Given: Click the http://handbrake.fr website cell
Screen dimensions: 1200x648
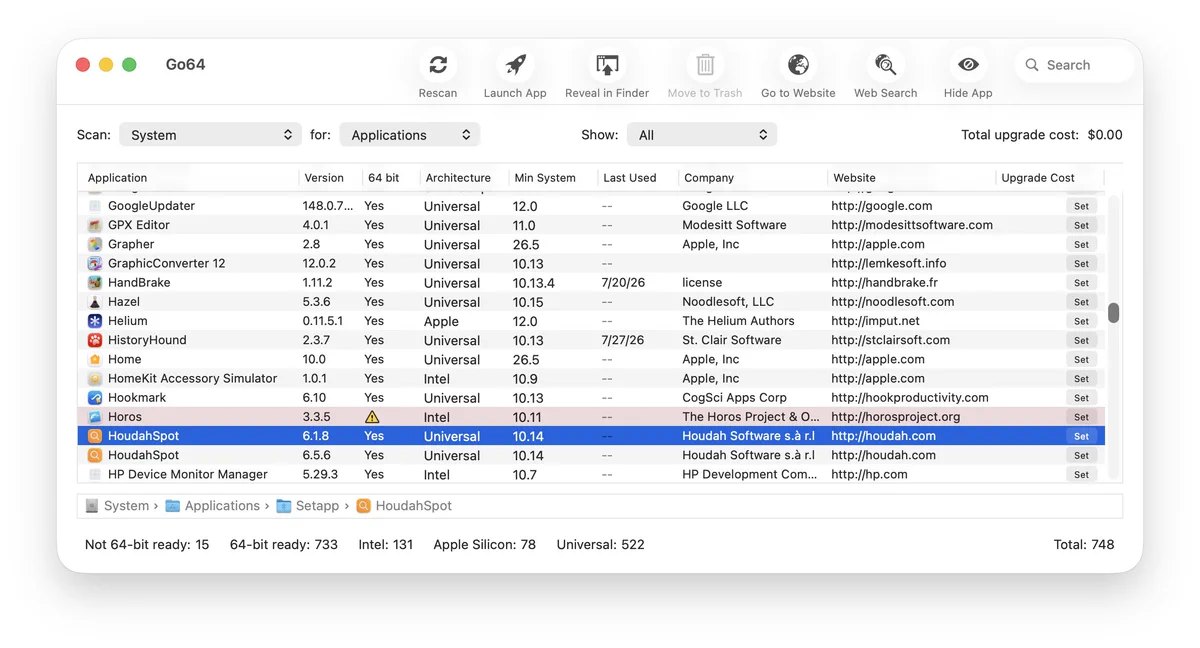Looking at the screenshot, I should [885, 283].
